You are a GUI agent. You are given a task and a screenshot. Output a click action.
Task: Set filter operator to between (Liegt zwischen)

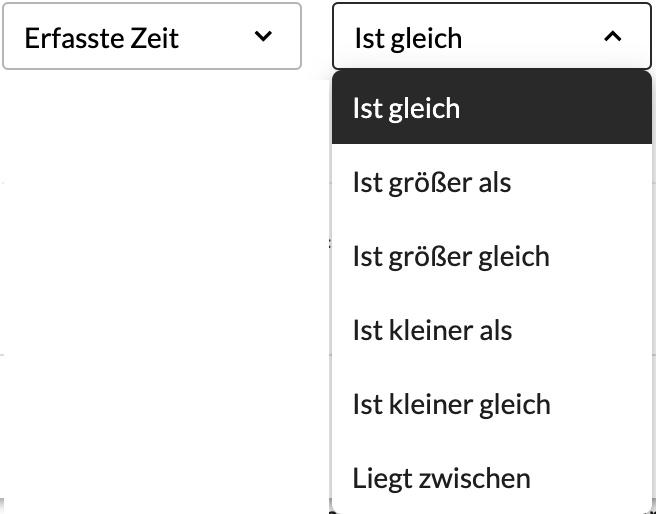[492, 478]
